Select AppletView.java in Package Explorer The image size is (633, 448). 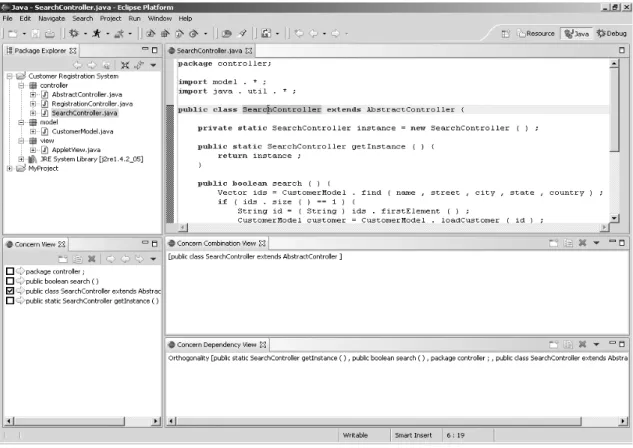[76, 150]
